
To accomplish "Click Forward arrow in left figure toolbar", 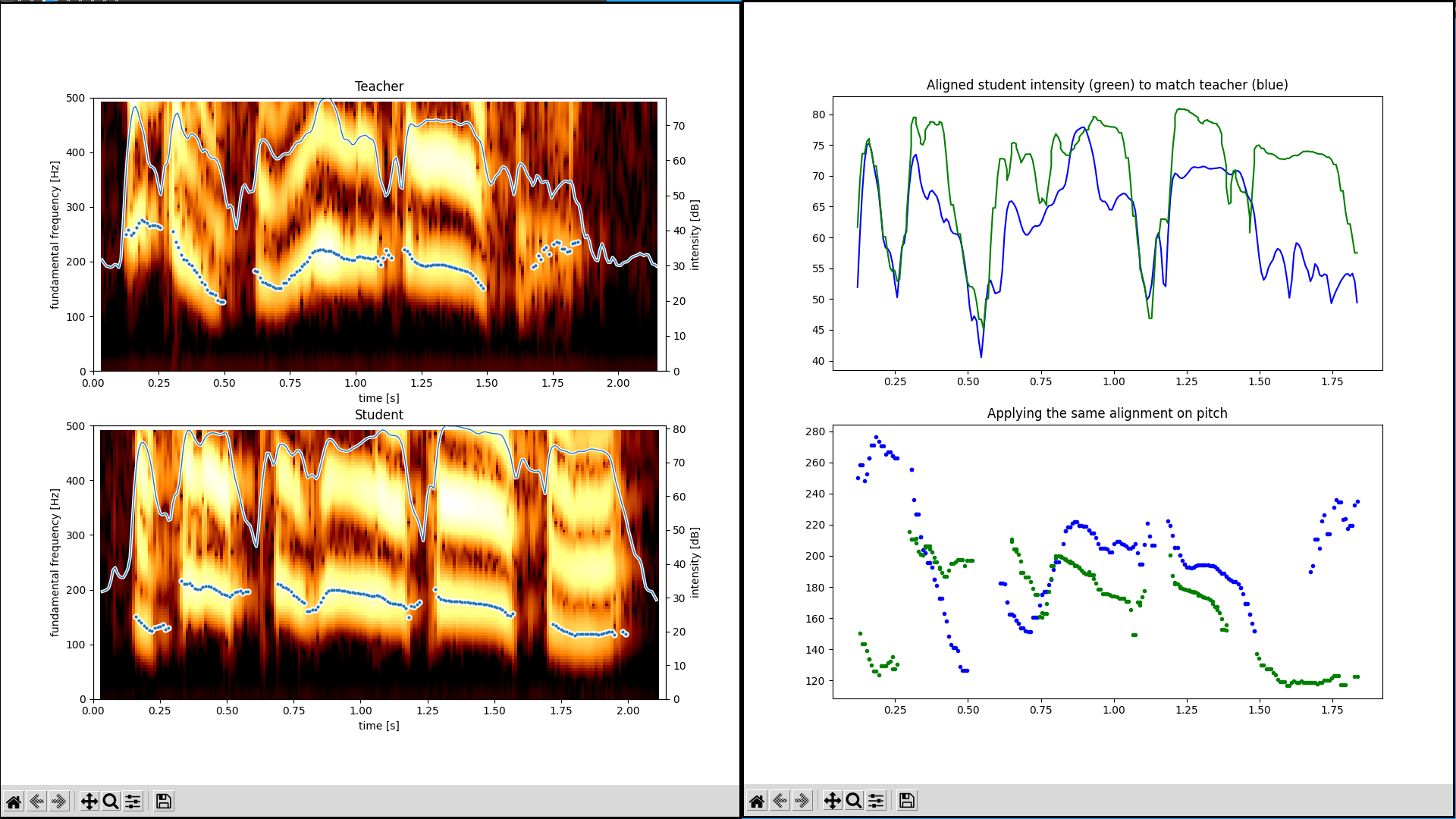I will point(58,802).
